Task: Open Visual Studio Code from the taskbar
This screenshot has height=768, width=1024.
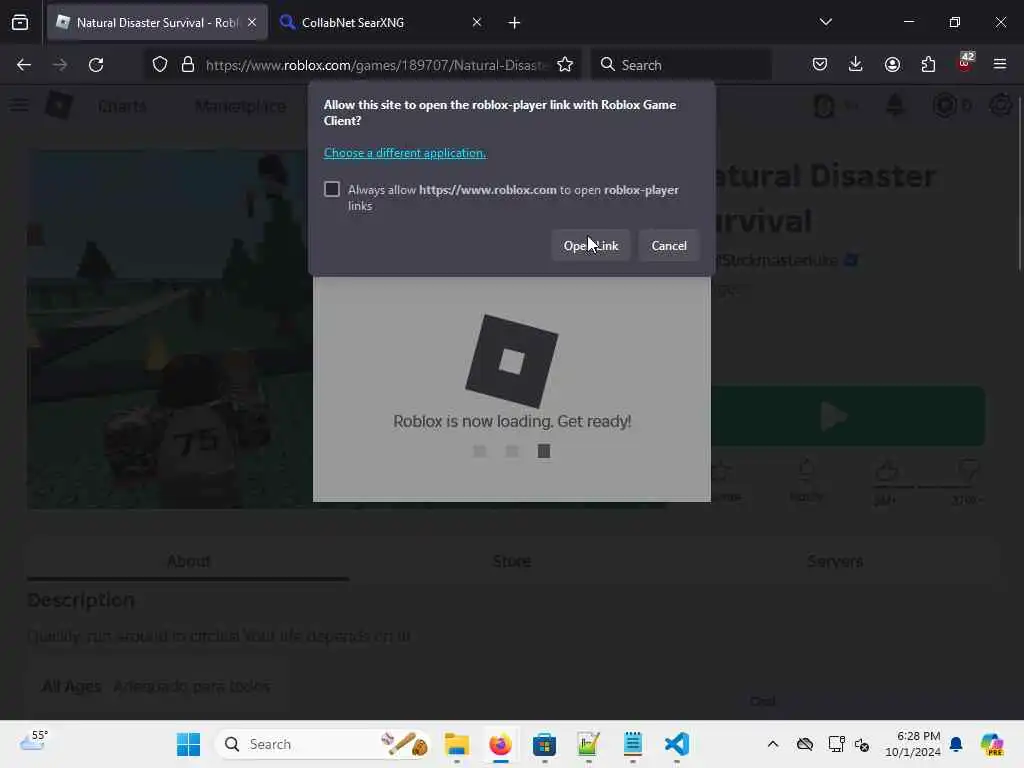Action: click(x=677, y=744)
